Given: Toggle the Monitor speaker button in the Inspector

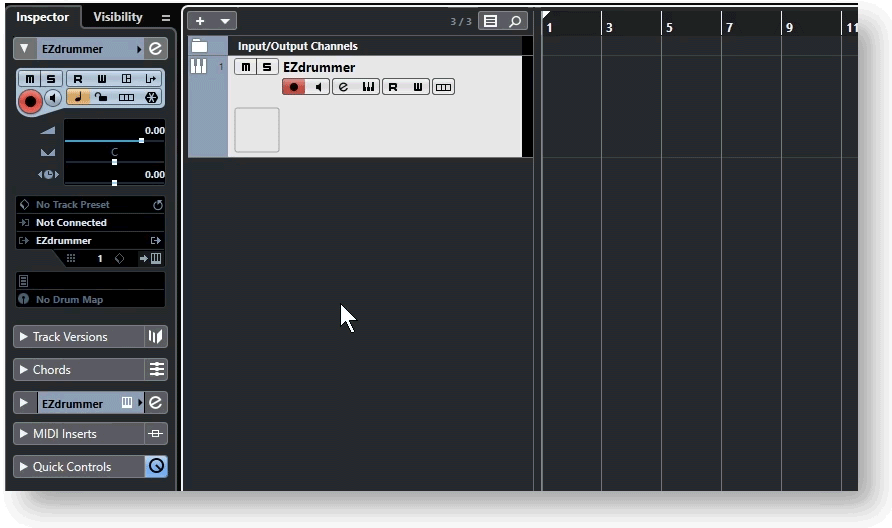Looking at the screenshot, I should click(x=53, y=98).
